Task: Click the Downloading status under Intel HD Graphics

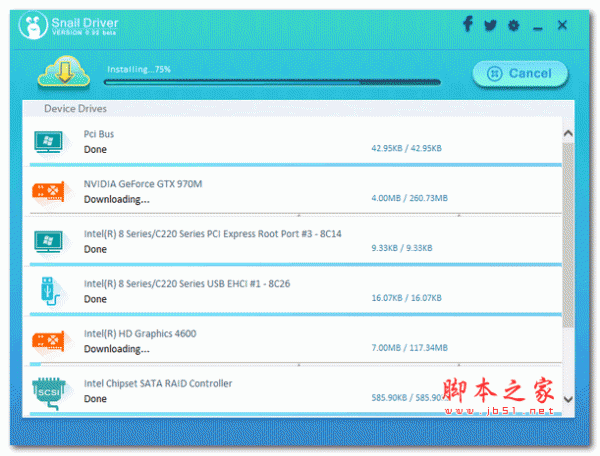Action: pos(116,349)
